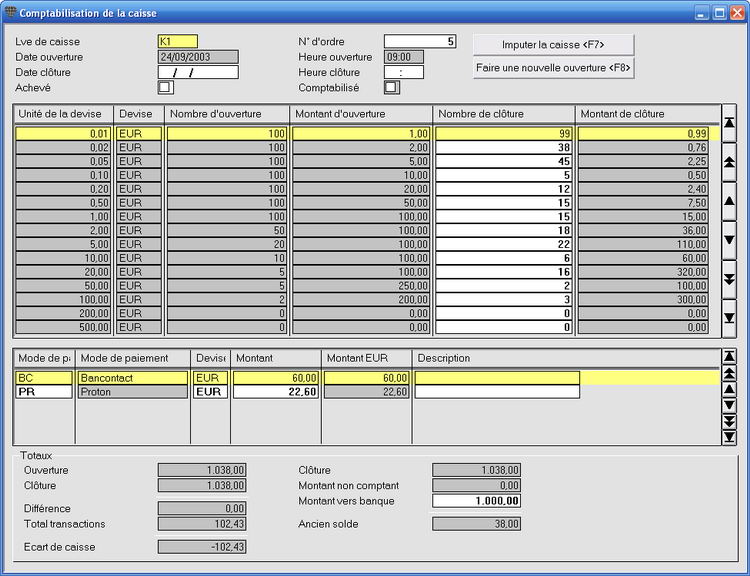750x576 pixels.
Task: Select Proton payment amount 22,60 cell
Action: click(277, 392)
